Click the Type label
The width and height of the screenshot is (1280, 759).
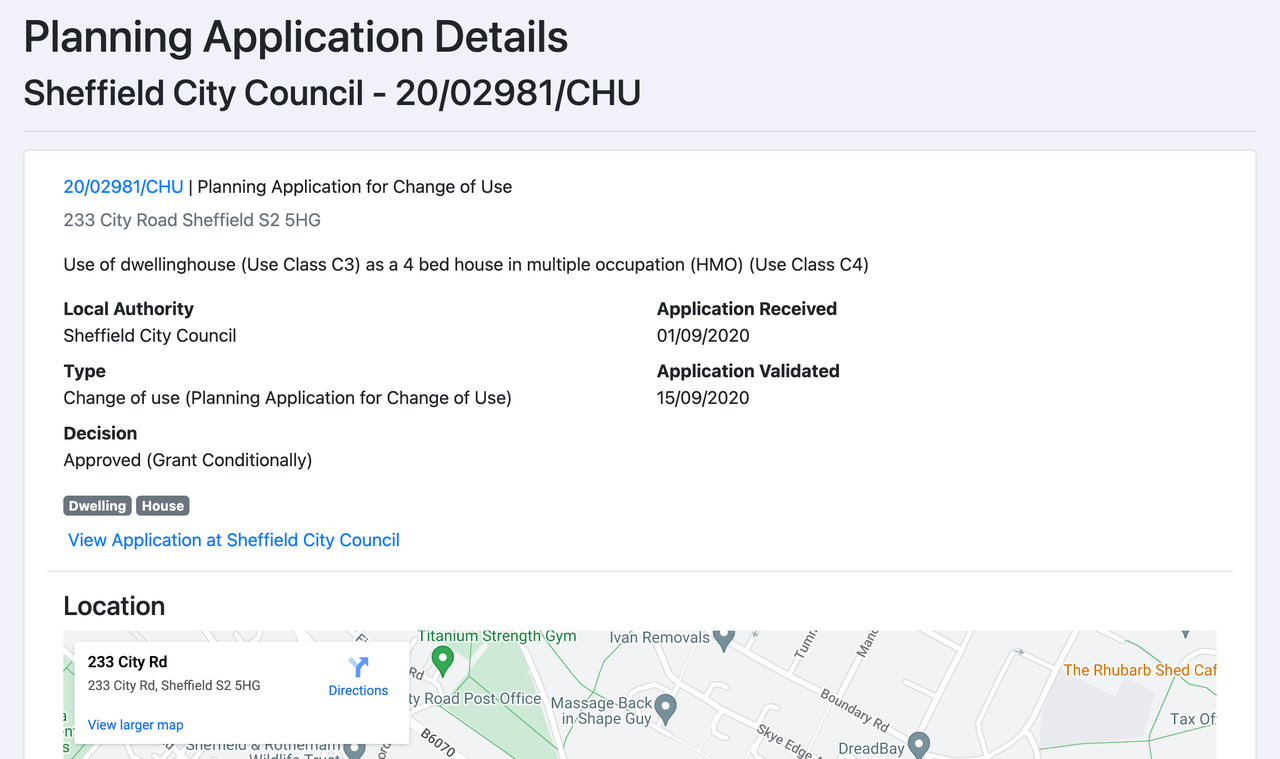pyautogui.click(x=84, y=371)
